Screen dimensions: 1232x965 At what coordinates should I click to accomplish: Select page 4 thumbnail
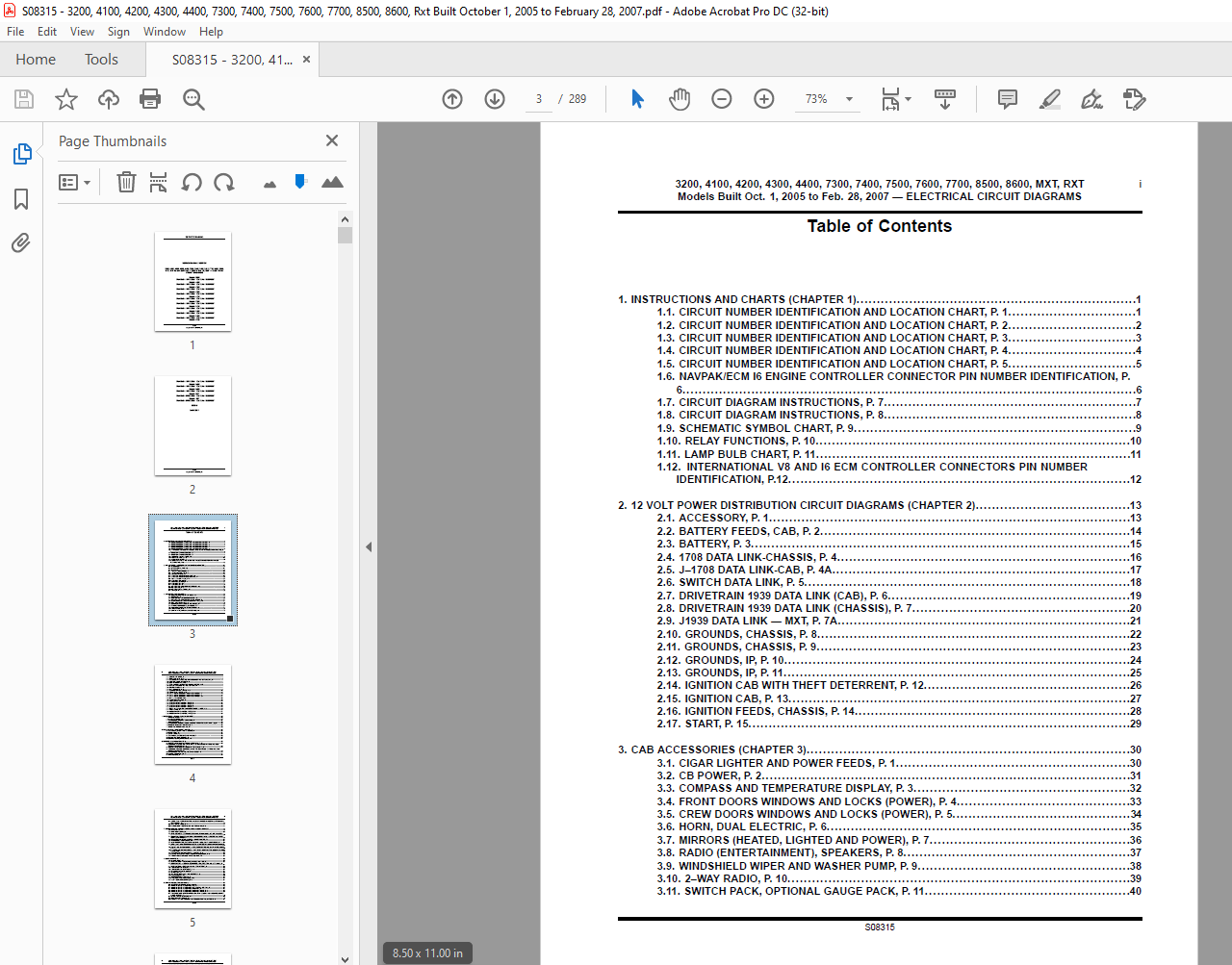tap(192, 715)
